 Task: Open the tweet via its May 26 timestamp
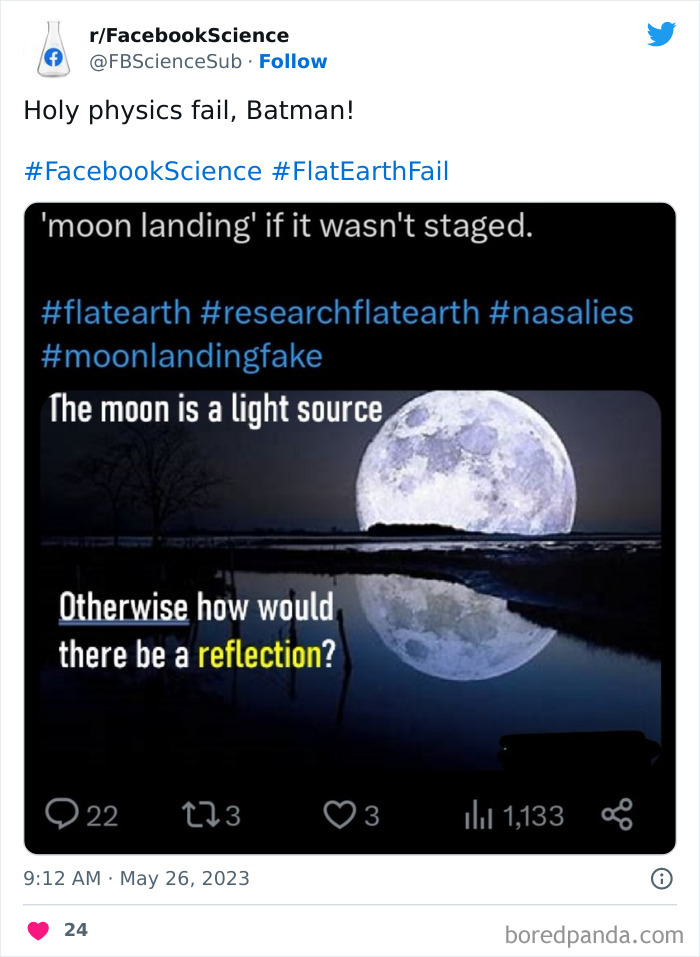[136, 877]
